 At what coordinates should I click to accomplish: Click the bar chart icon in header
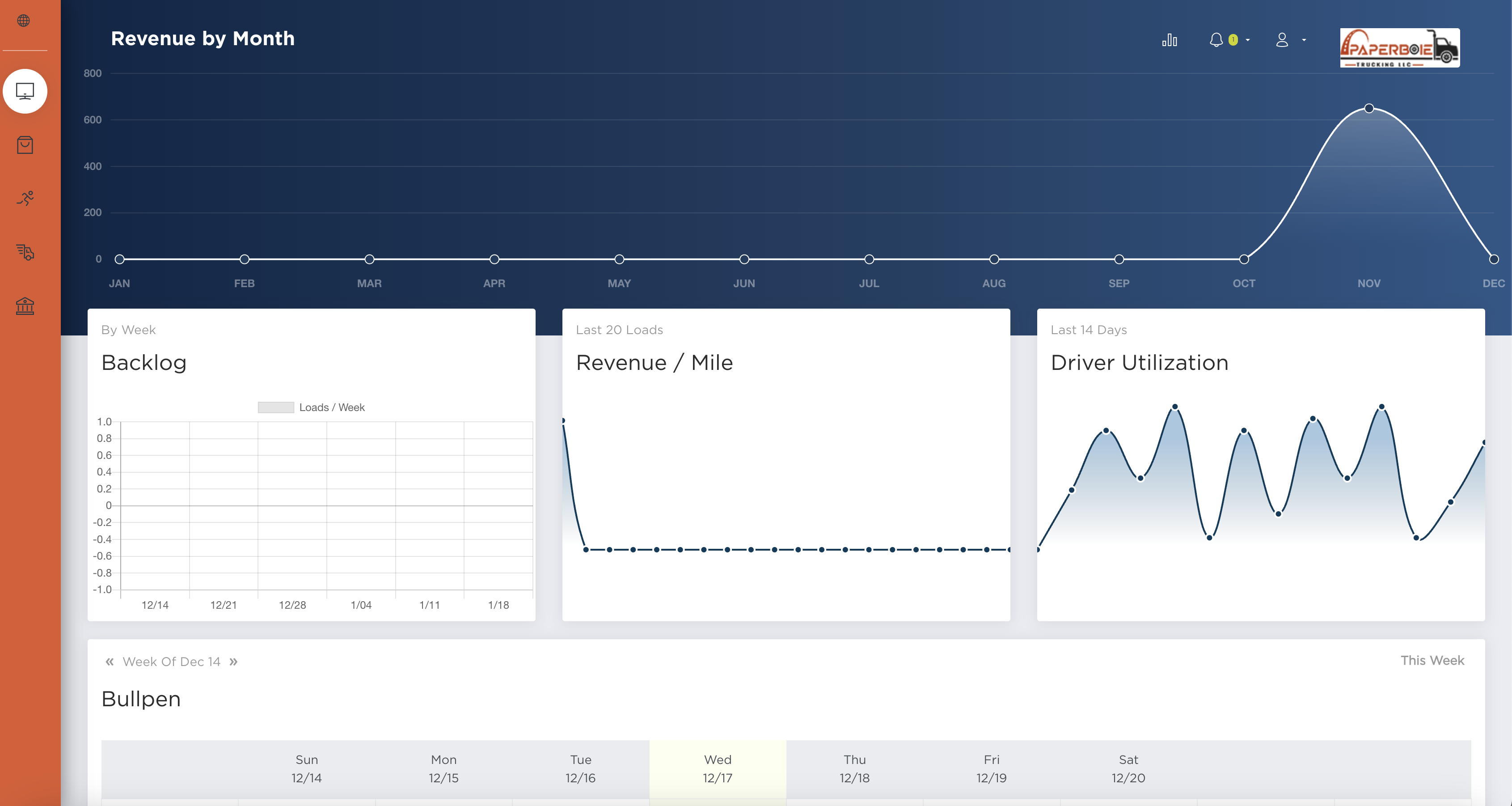coord(1169,40)
